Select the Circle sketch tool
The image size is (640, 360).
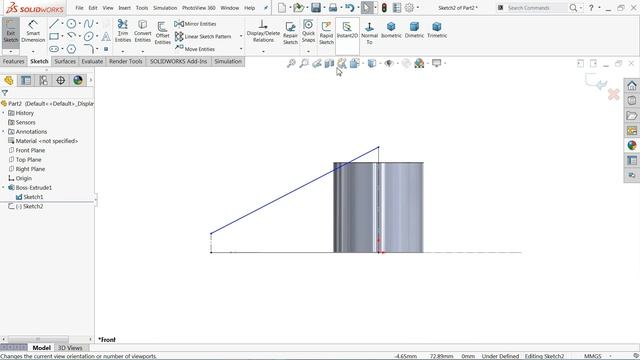[x=71, y=24]
